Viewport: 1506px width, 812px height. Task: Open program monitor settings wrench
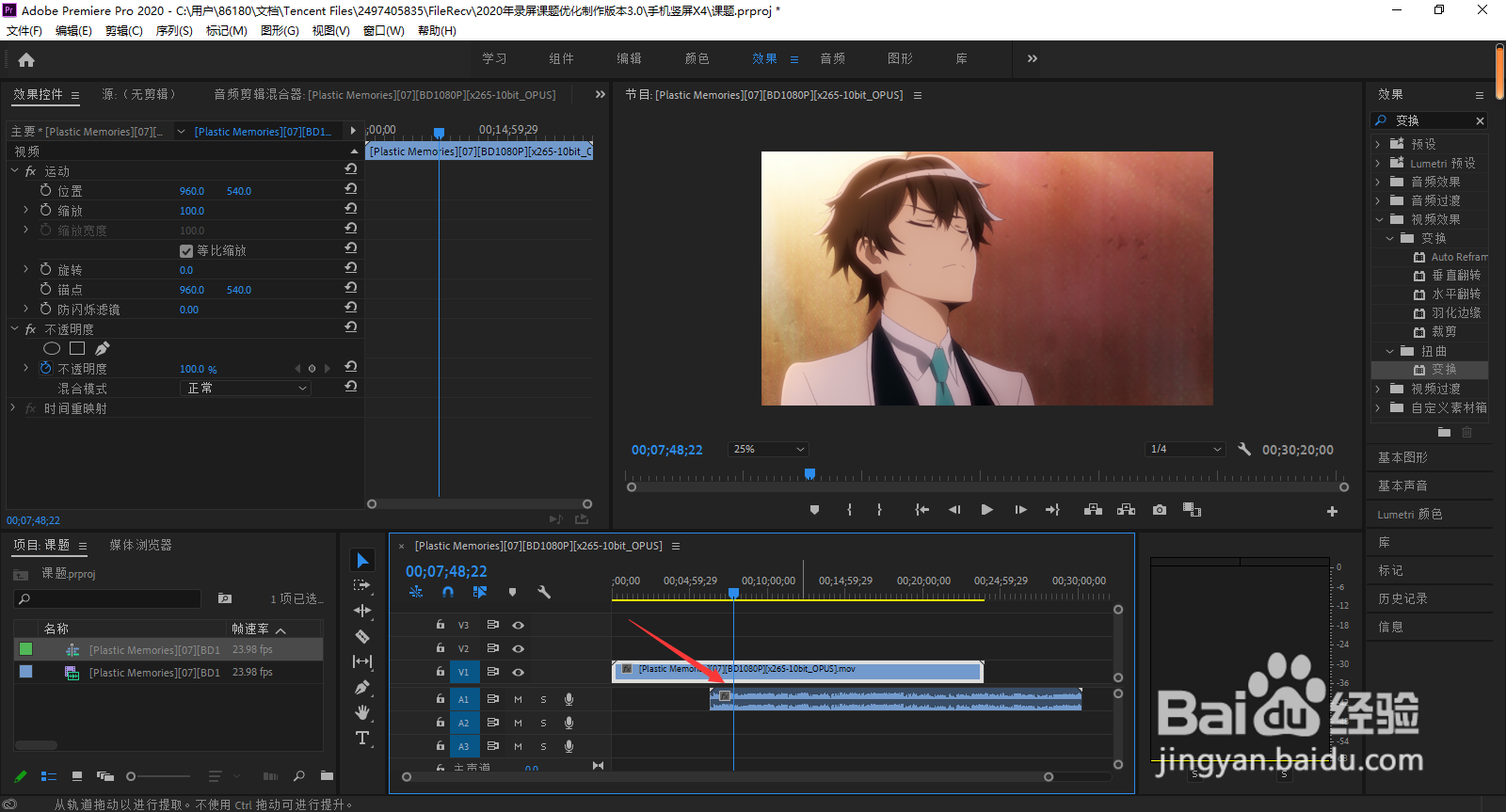pos(1244,449)
